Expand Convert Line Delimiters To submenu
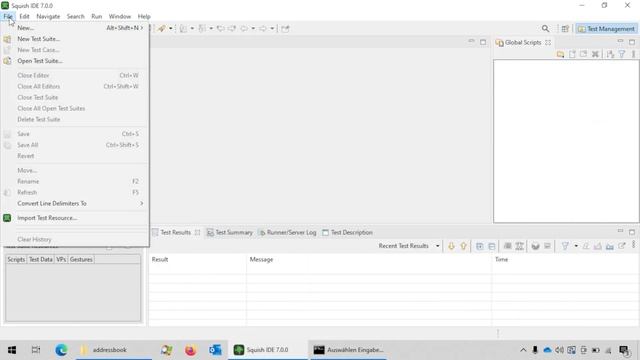 click(75, 204)
